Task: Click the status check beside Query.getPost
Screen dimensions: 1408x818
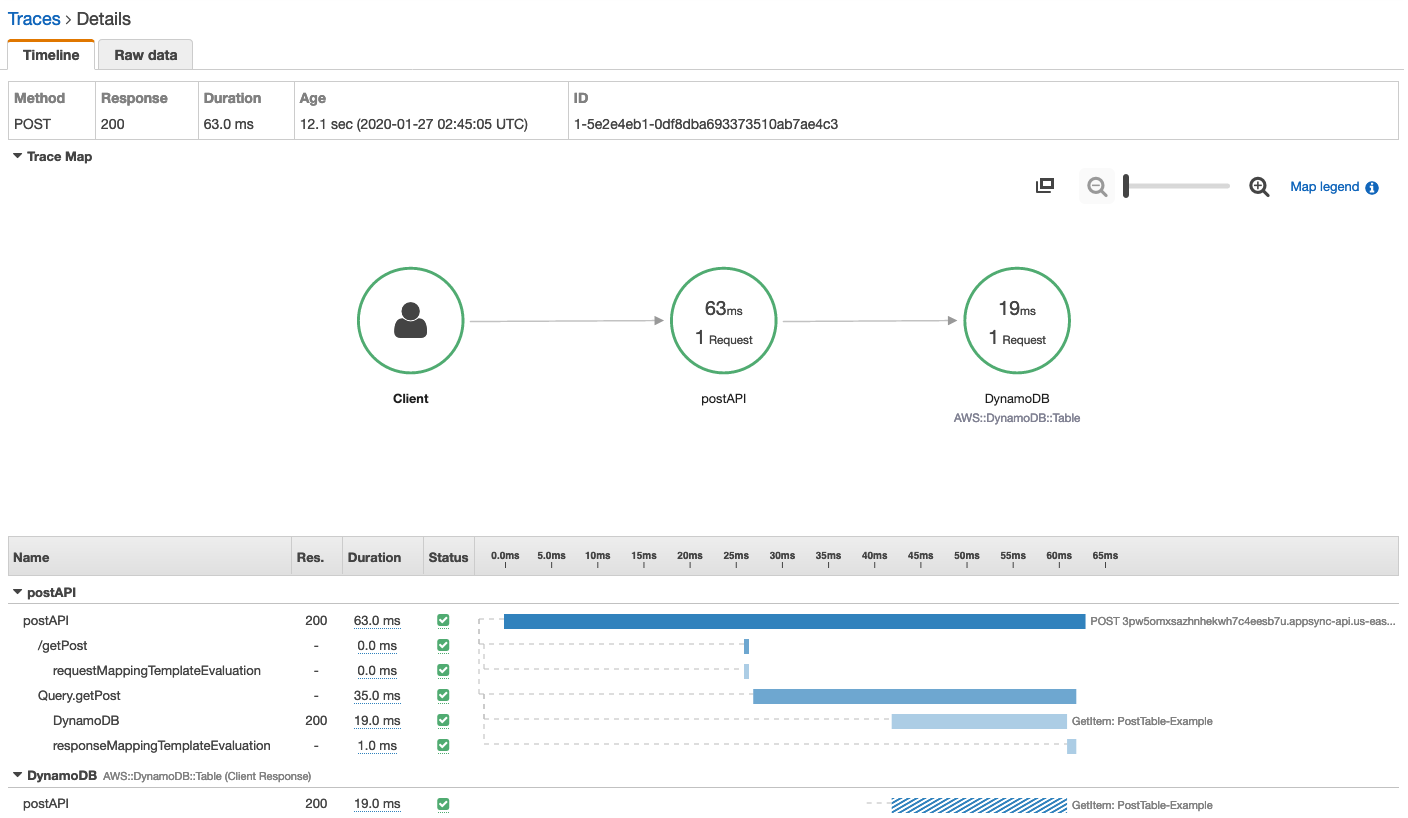Action: click(443, 695)
